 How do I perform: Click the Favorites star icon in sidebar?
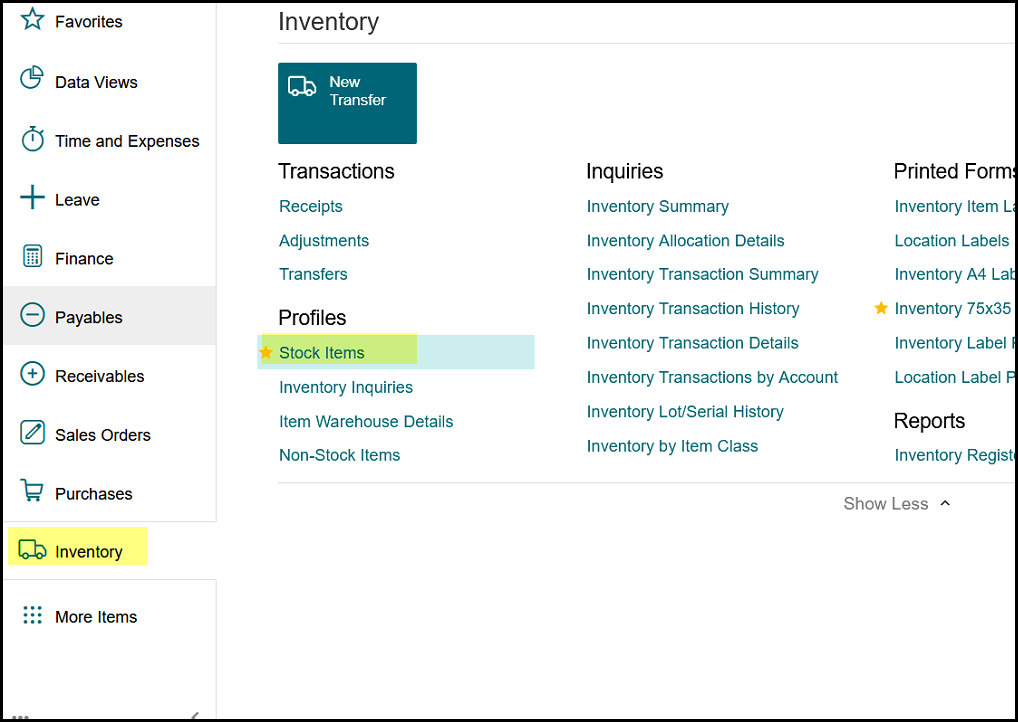point(32,20)
